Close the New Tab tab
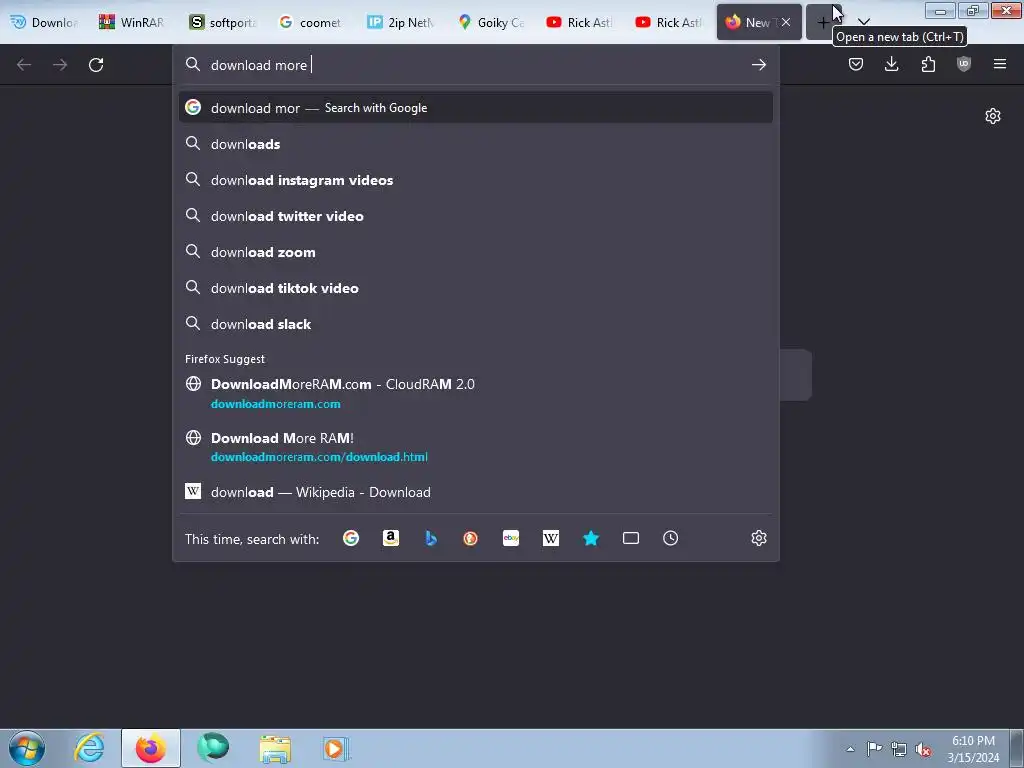Image resolution: width=1024 pixels, height=768 pixels. coord(786,22)
